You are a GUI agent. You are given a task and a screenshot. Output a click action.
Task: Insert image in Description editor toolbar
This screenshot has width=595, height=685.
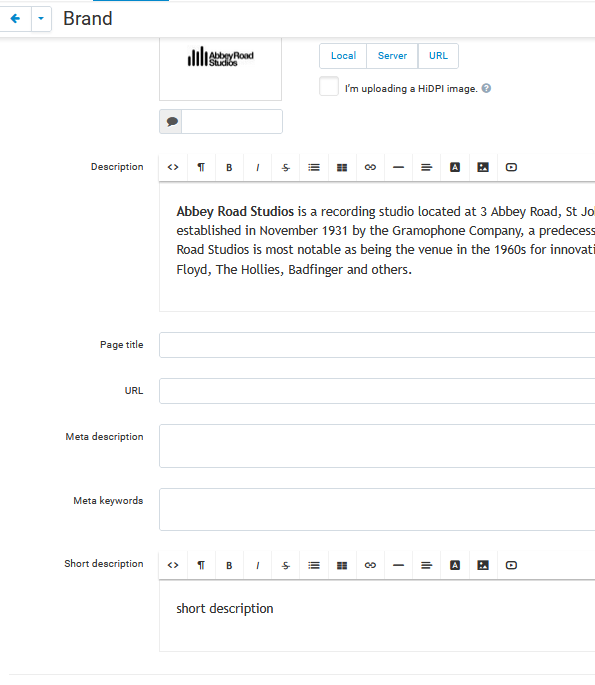click(483, 167)
